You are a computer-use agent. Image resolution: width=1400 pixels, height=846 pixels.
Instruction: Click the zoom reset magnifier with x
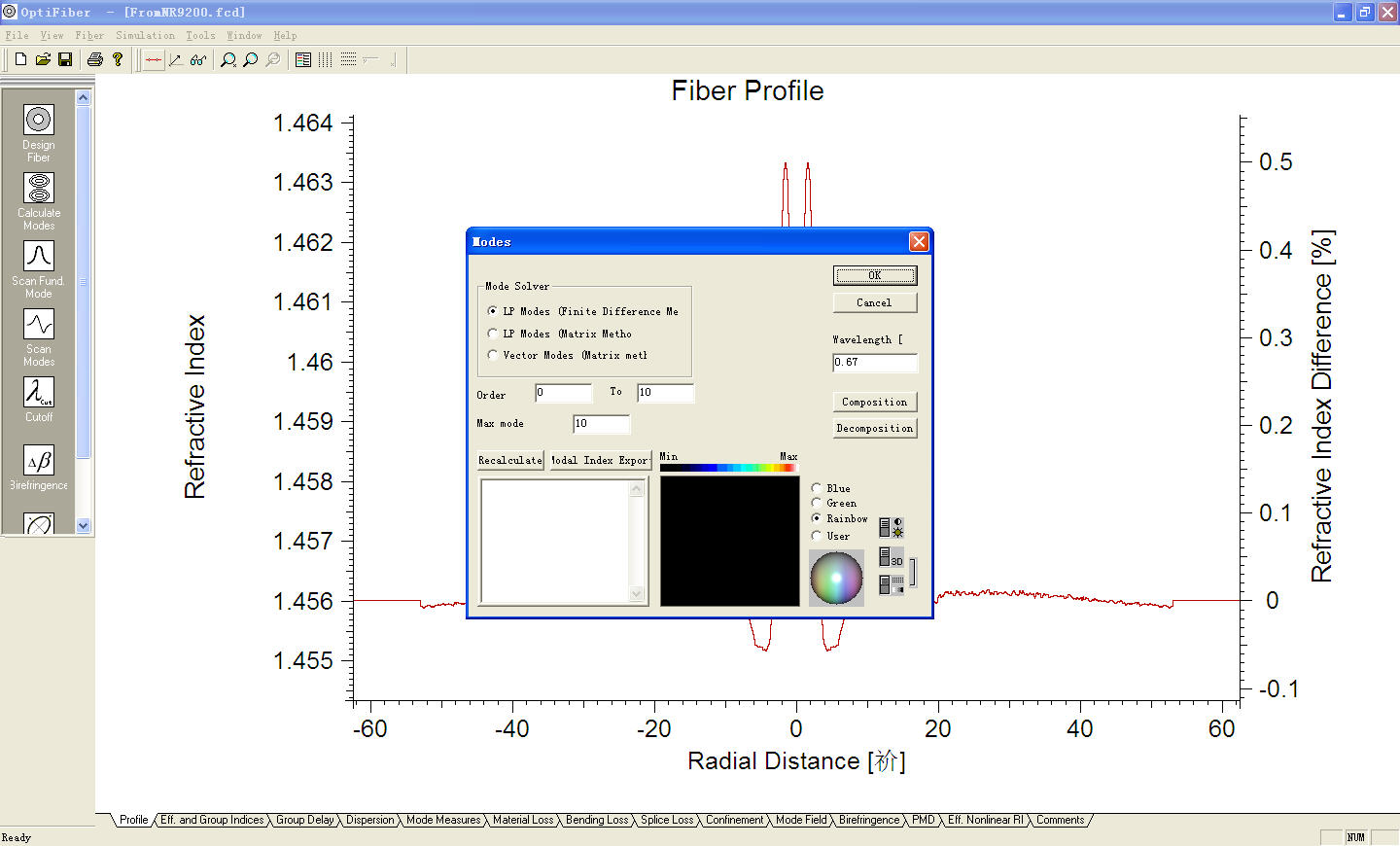pos(228,59)
